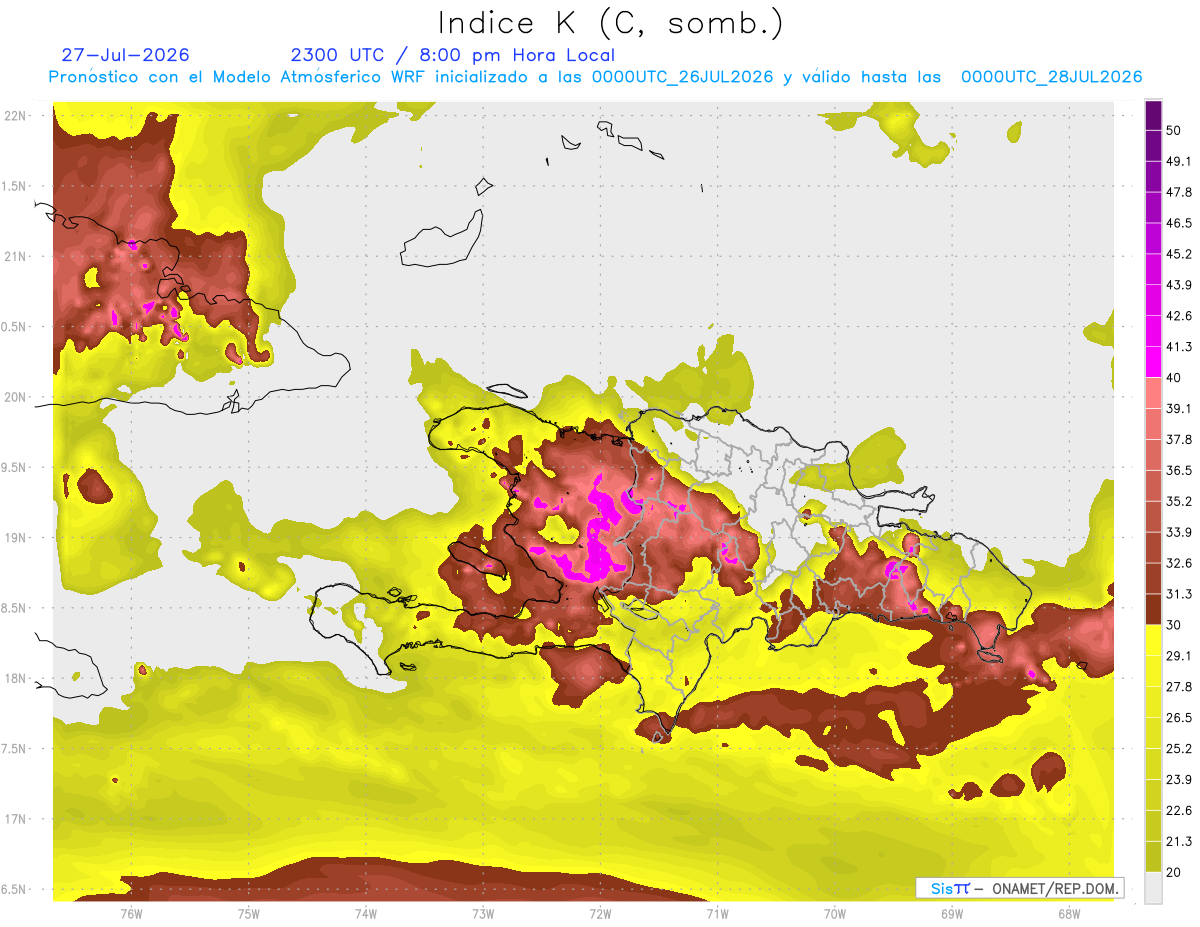Click the '2300 UTC / 8:00 pm Hora Local' text

click(x=452, y=55)
